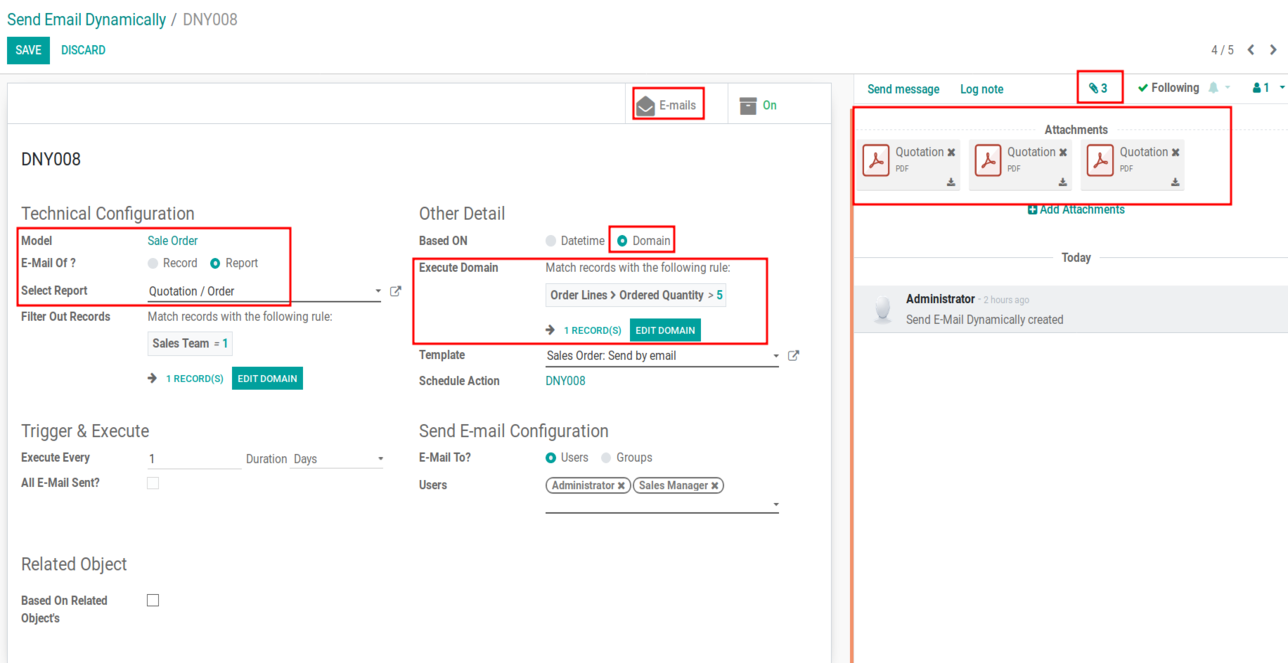Go to previous record arrow
Viewport: 1288px width, 663px height.
click(x=1251, y=50)
